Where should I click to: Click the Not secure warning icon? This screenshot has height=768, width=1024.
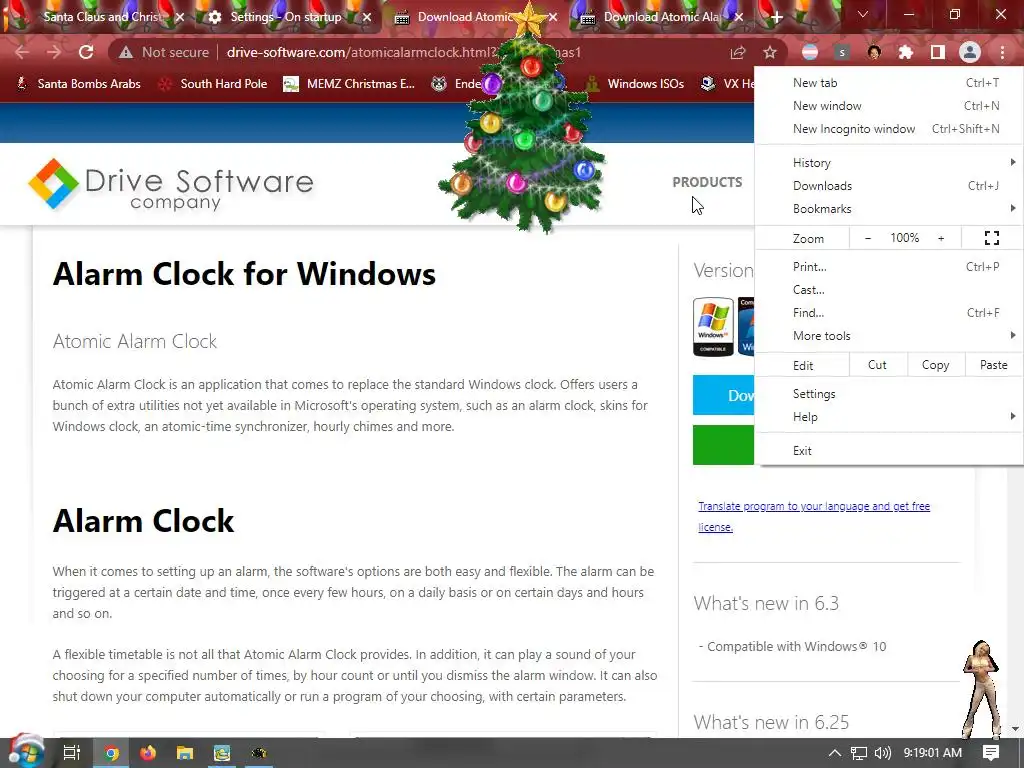(125, 52)
